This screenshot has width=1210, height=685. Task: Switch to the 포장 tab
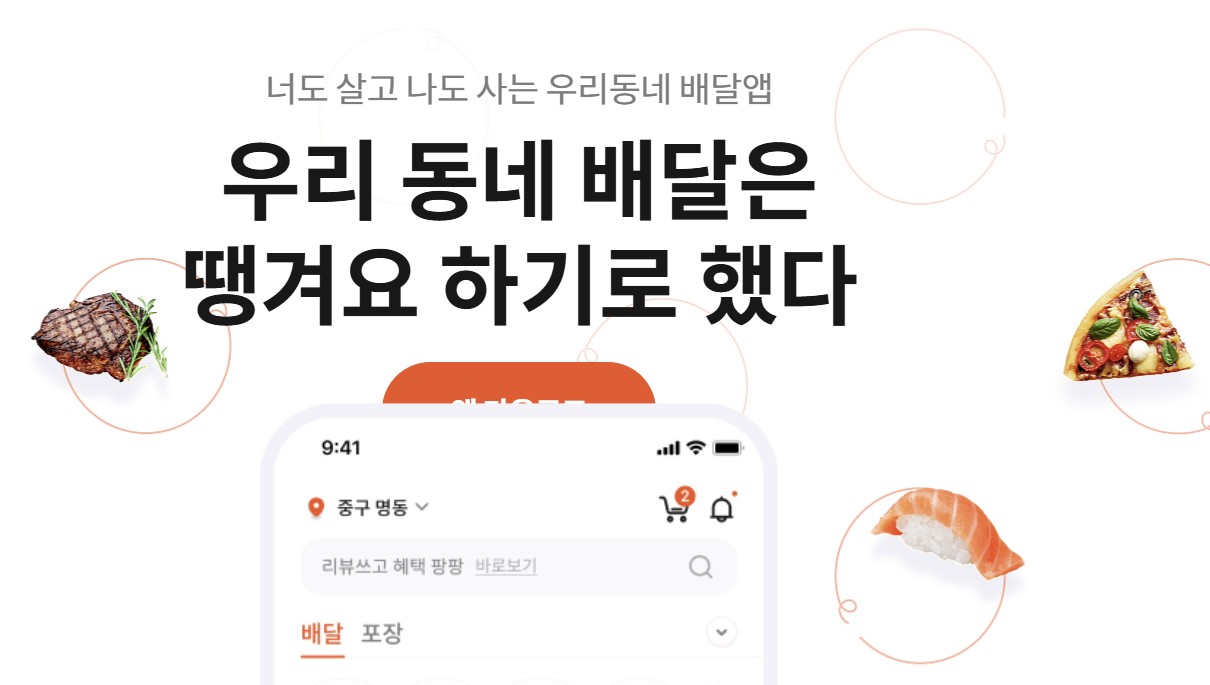pyautogui.click(x=382, y=633)
